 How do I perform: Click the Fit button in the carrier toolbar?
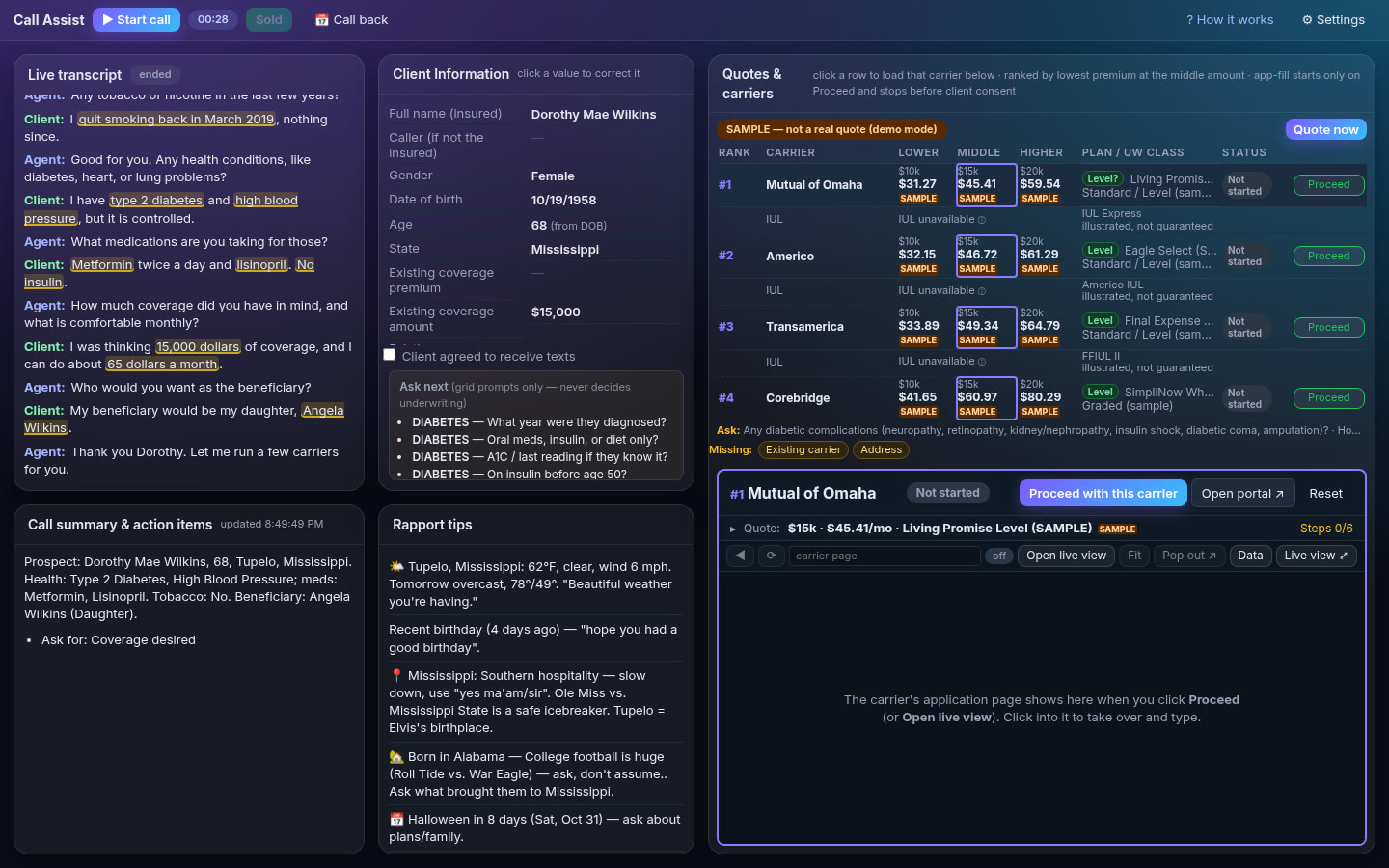(x=1134, y=556)
